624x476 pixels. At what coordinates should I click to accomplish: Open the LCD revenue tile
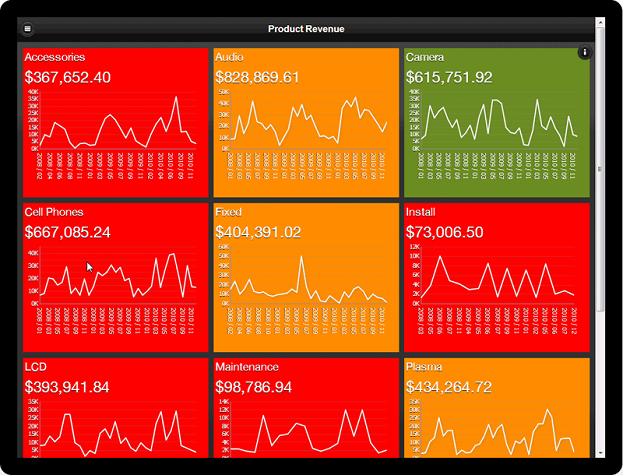click(x=116, y=408)
